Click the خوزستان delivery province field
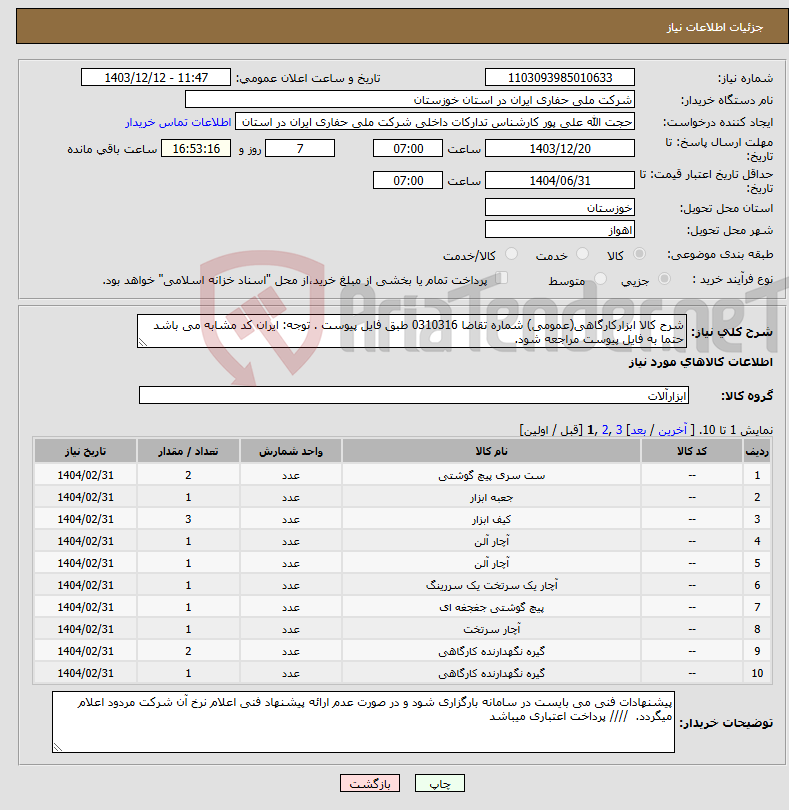The height and width of the screenshot is (810, 789). [560, 208]
